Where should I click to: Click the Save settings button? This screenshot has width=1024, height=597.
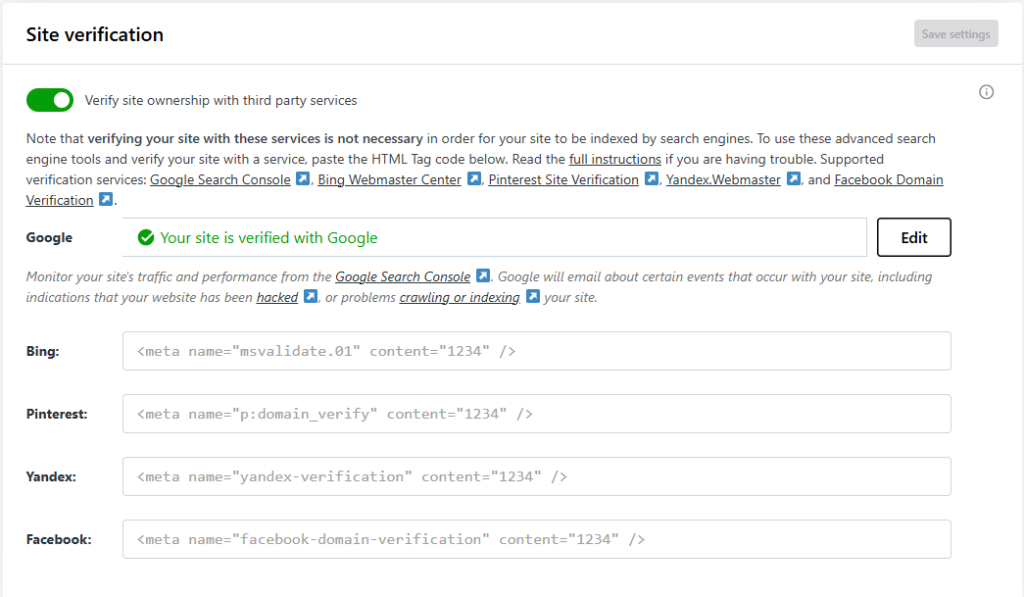pyautogui.click(x=955, y=34)
